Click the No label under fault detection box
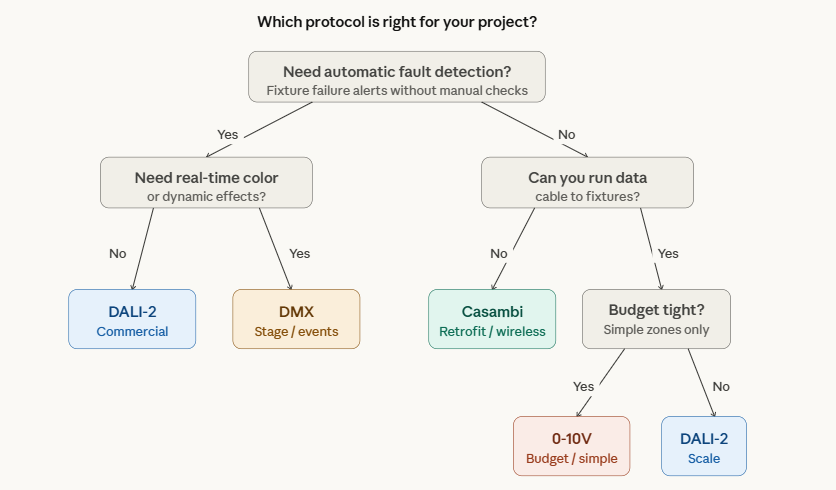Screen dimensions: 836x490 (x=567, y=134)
